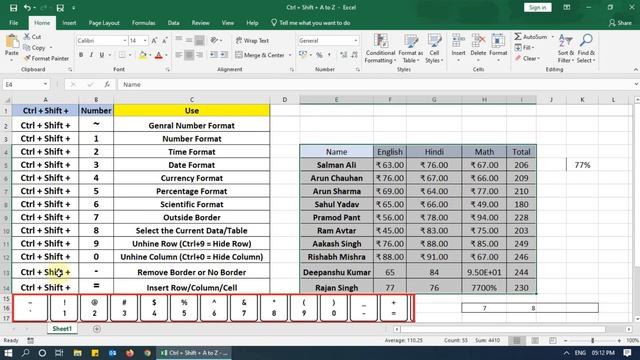The height and width of the screenshot is (360, 640).
Task: Click the Sign in button
Action: 538,7
